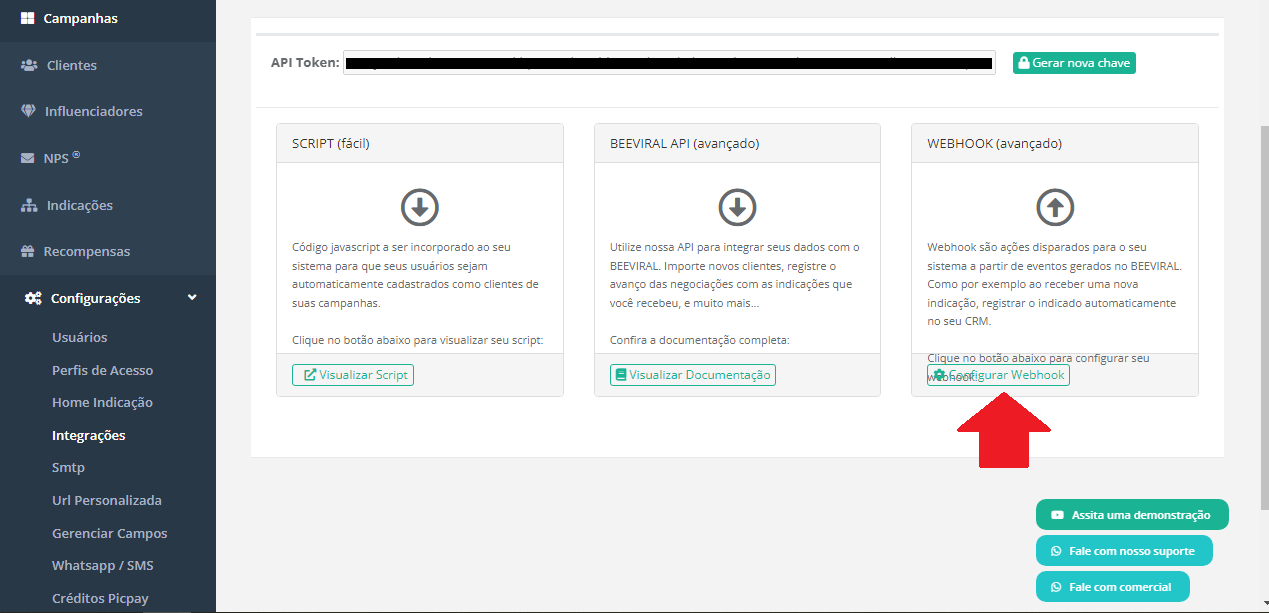Click the BEEVIRAL API (avançado) header
Viewport: 1269px width, 613px height.
[738, 143]
